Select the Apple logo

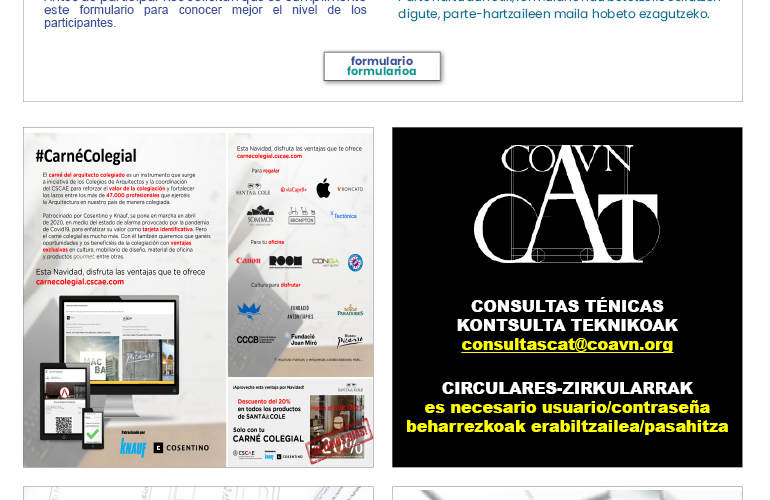tap(323, 189)
